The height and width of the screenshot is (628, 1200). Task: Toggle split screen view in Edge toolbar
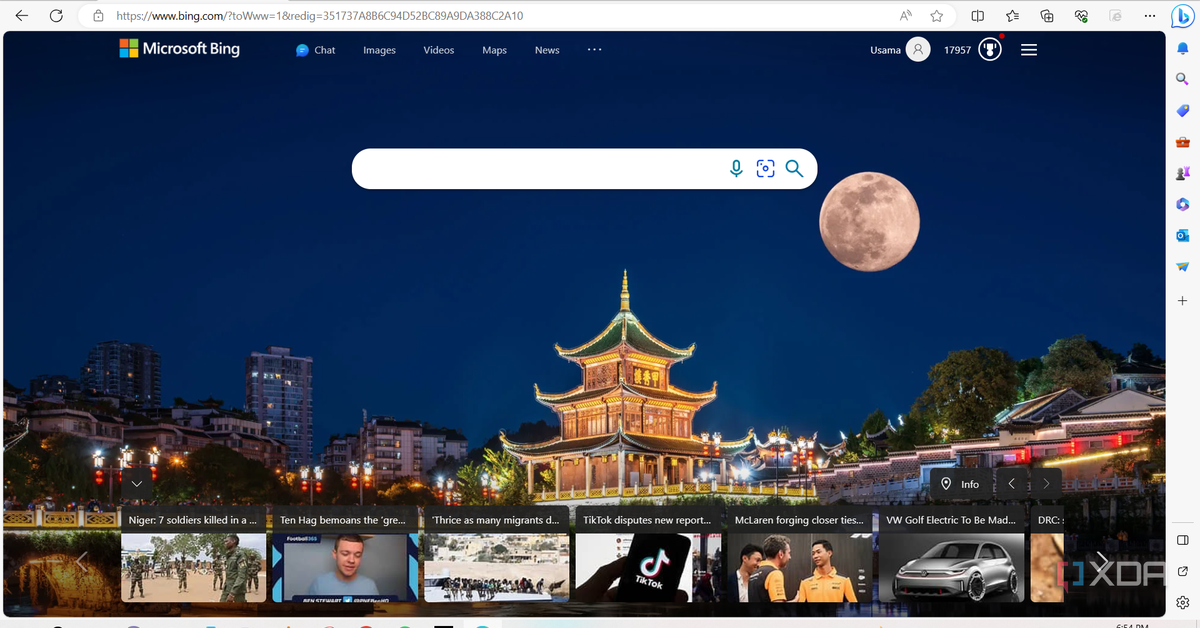coord(978,16)
